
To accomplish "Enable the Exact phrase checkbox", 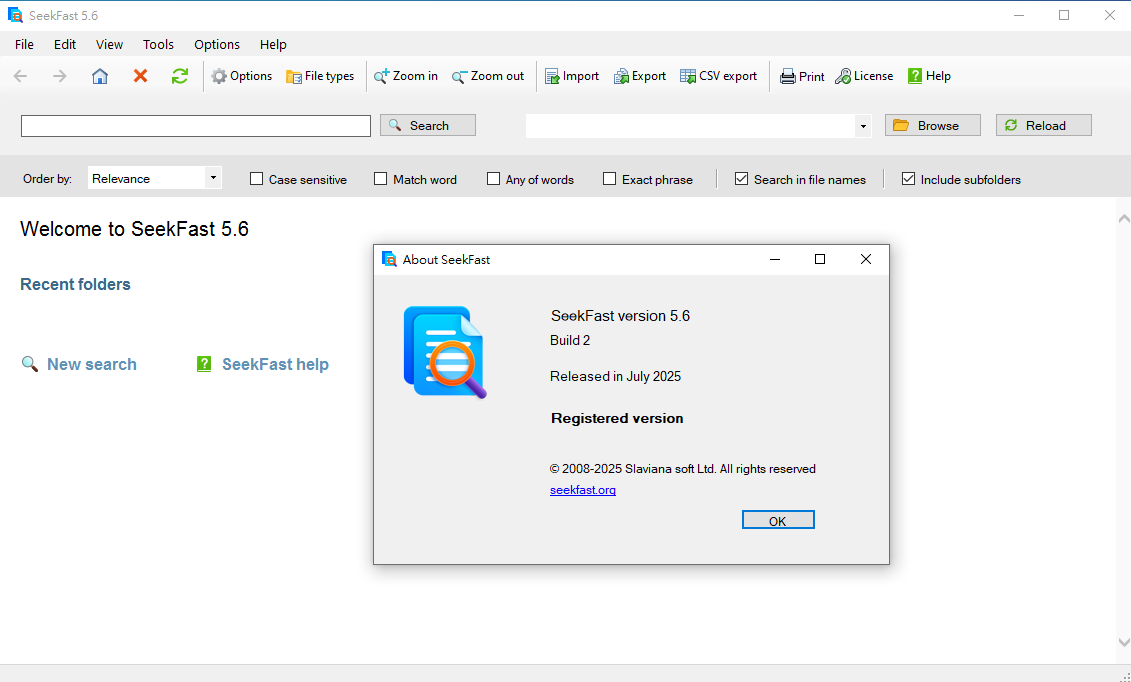I will click(x=609, y=179).
